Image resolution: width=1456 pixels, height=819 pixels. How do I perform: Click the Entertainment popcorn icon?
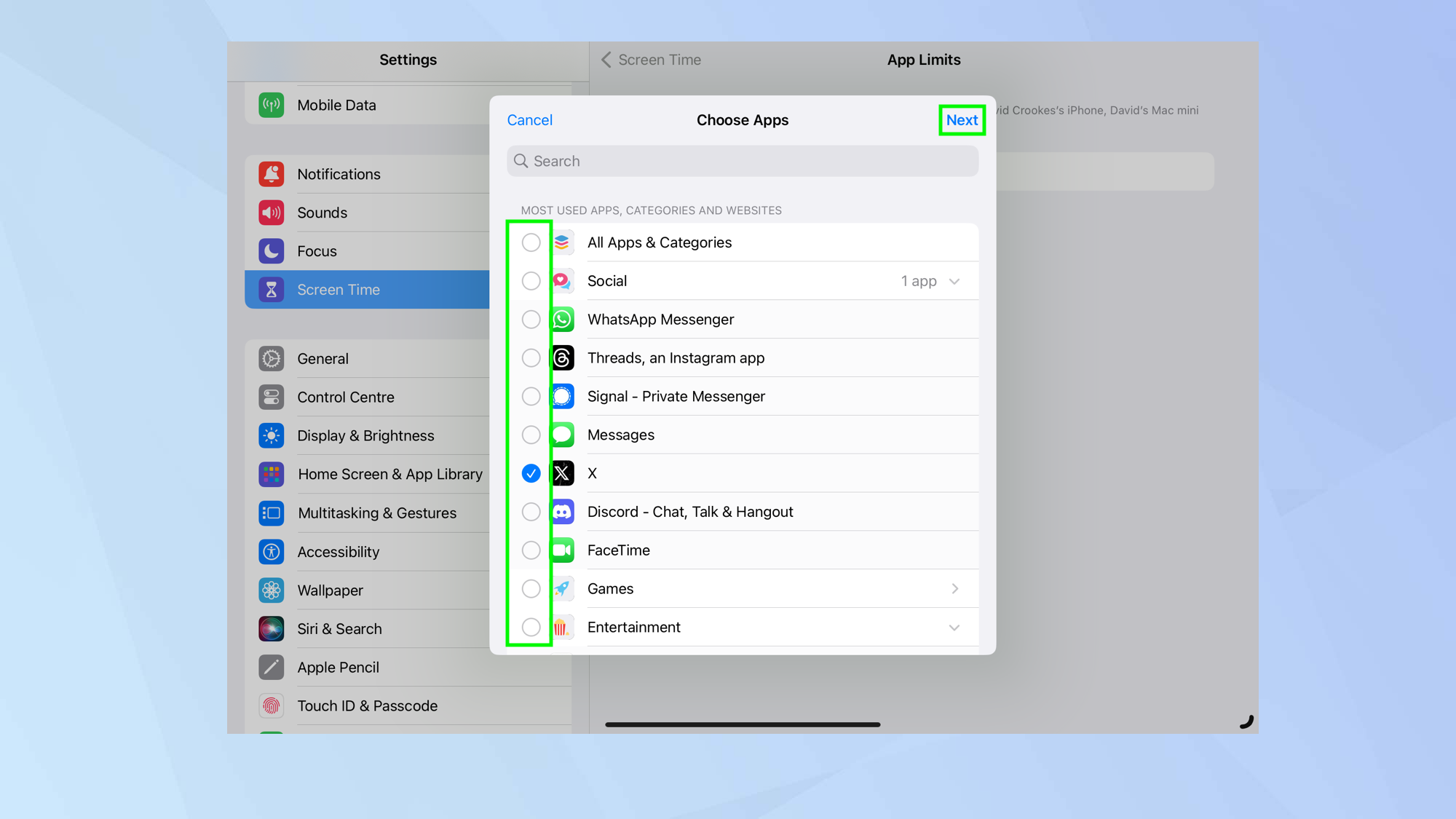tap(562, 628)
